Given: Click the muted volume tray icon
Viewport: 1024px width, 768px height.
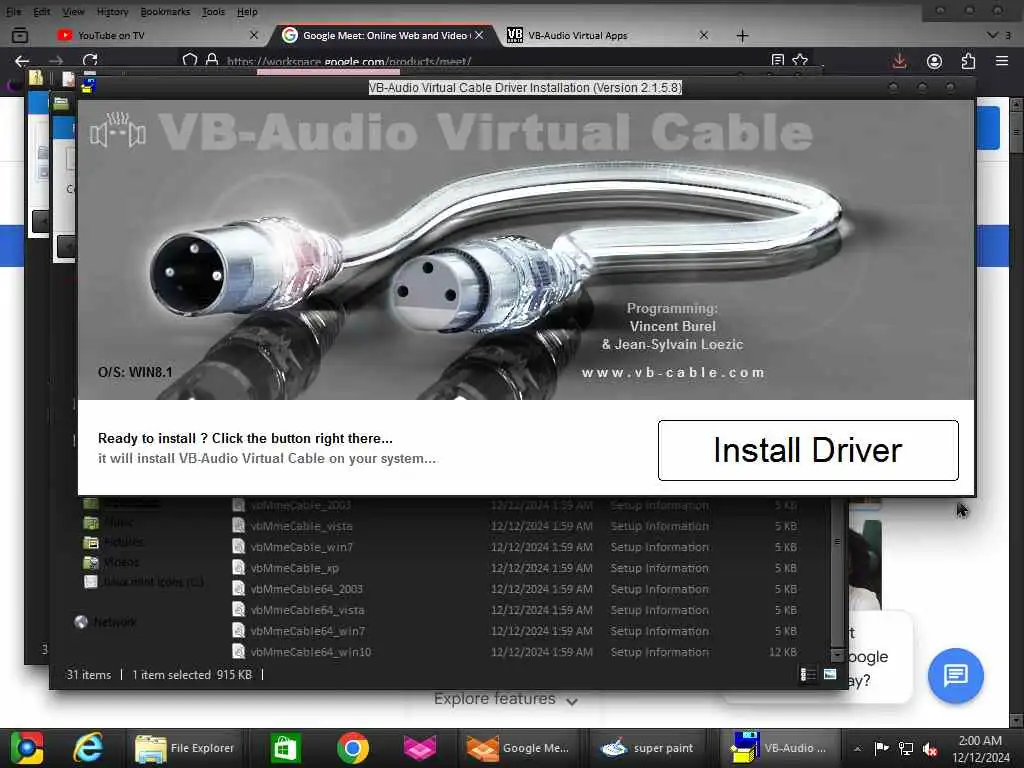Looking at the screenshot, I should 930,749.
